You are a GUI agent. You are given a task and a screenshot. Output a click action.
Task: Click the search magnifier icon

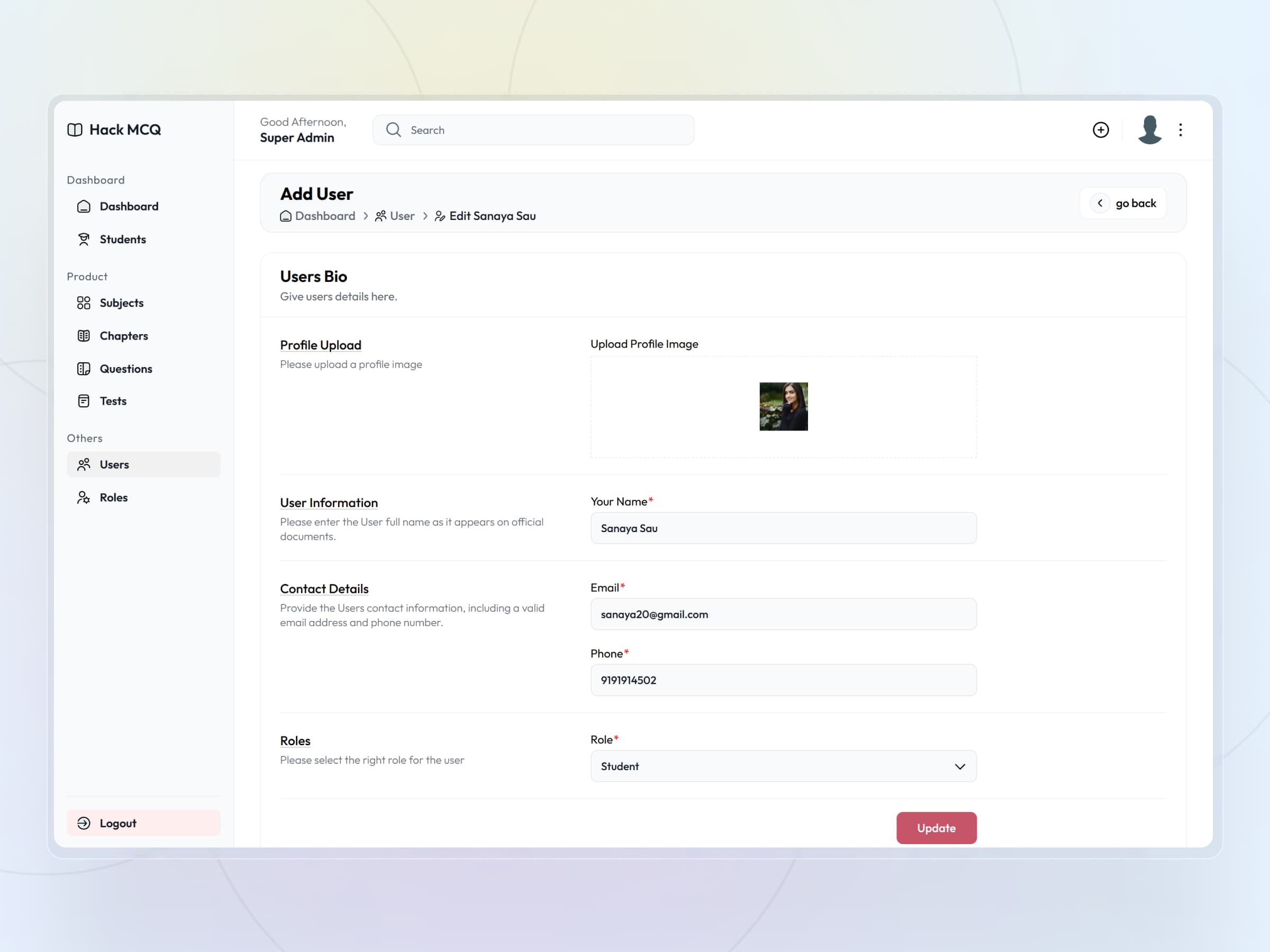click(393, 130)
